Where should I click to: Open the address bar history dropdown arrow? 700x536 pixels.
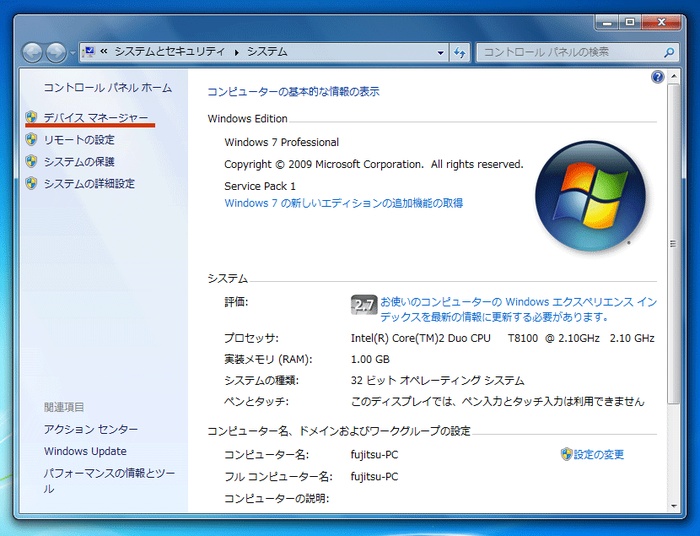click(441, 52)
